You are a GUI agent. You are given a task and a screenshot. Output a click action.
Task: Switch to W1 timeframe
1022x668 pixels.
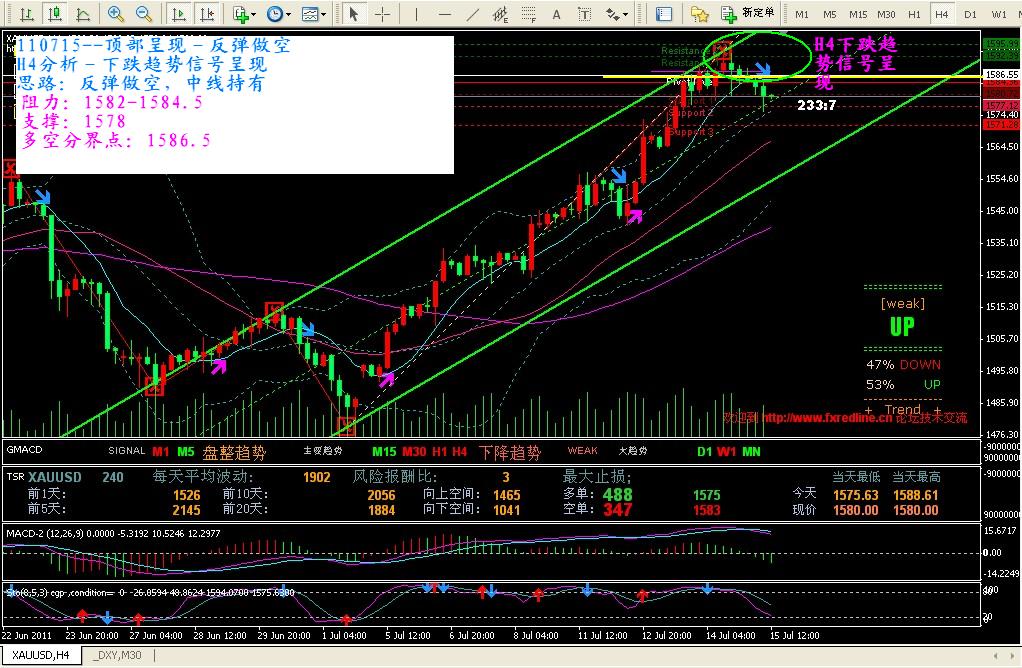click(x=999, y=14)
